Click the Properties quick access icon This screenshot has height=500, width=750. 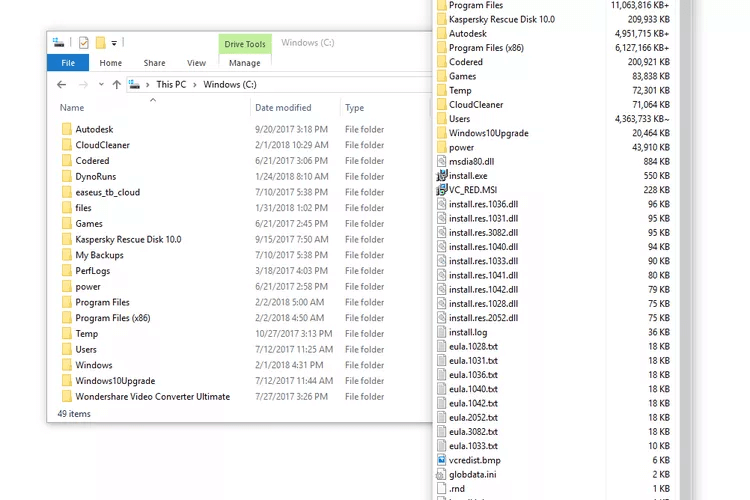pyautogui.click(x=84, y=43)
